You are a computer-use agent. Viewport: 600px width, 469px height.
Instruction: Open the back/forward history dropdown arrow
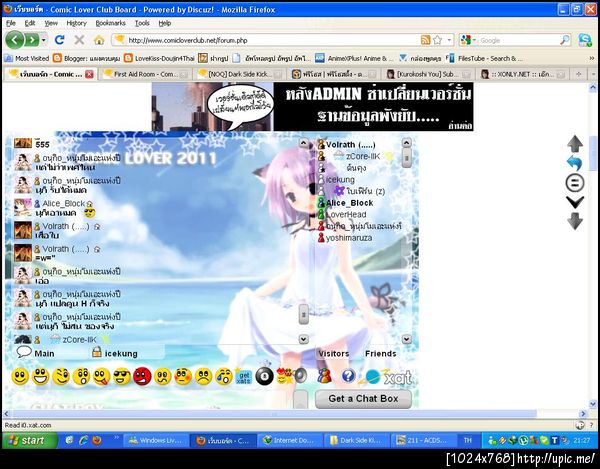pyautogui.click(x=44, y=40)
